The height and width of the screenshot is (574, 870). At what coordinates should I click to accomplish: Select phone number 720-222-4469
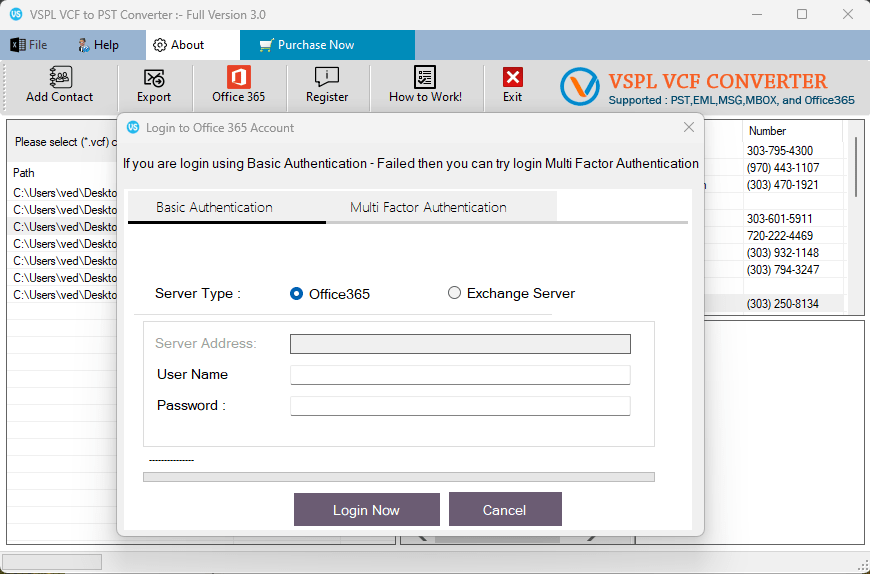click(780, 236)
